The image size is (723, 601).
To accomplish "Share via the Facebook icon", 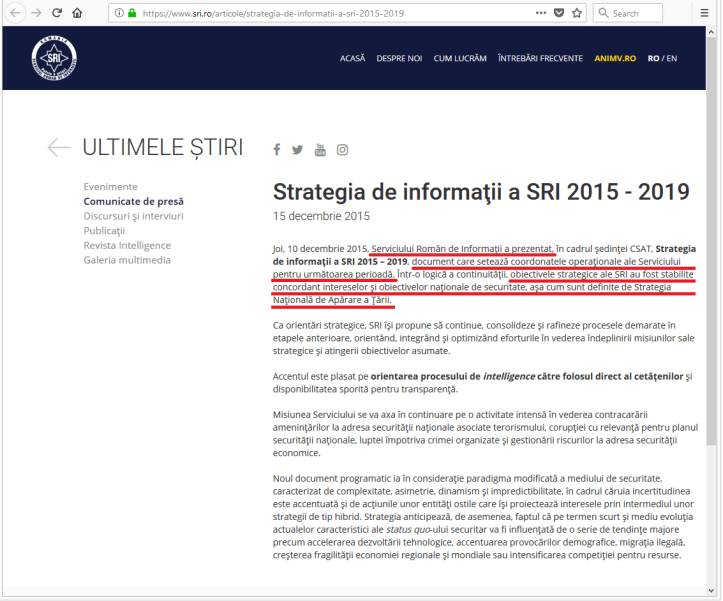I will pos(277,149).
